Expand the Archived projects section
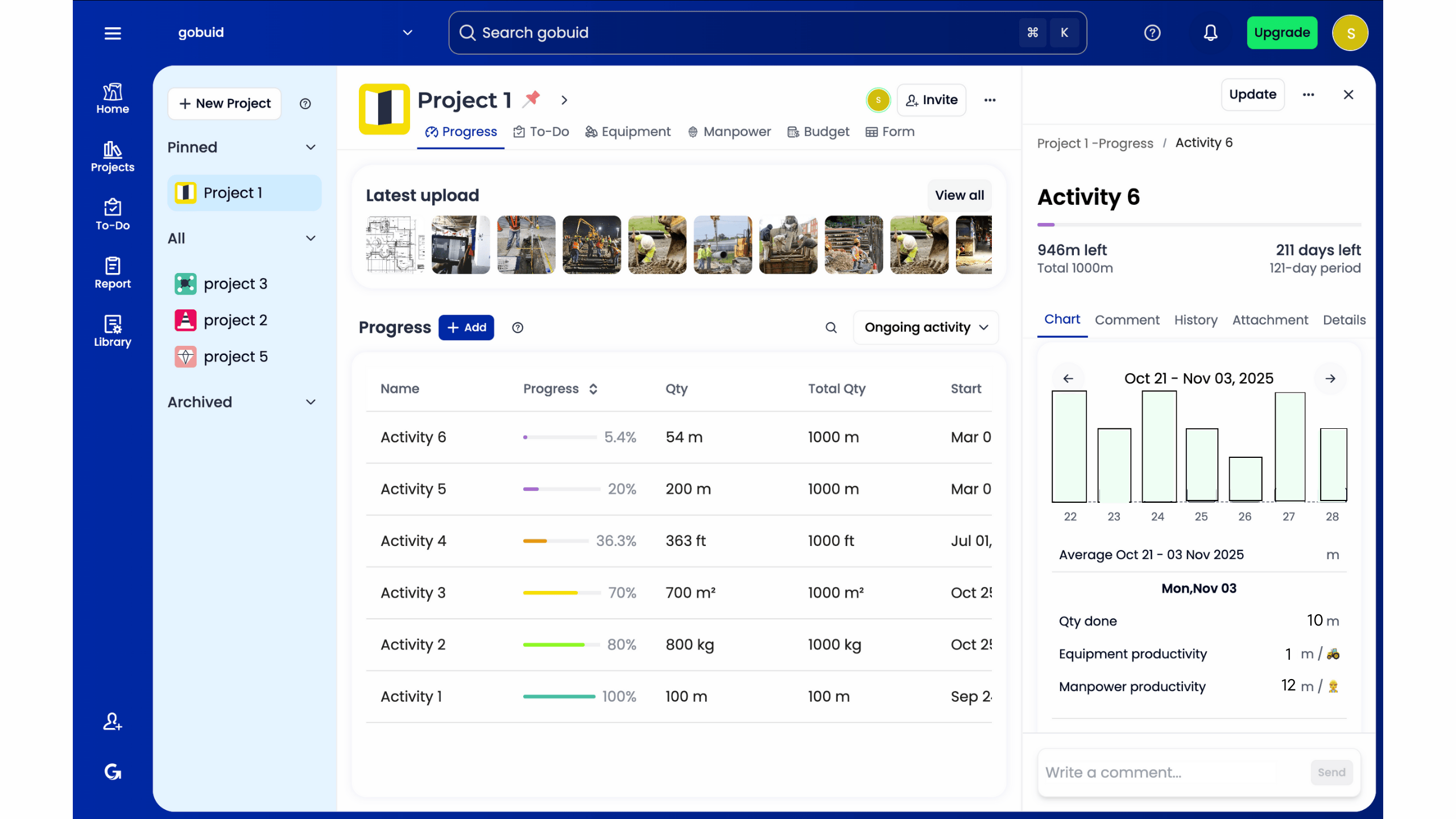This screenshot has height=819, width=1456. 311,402
